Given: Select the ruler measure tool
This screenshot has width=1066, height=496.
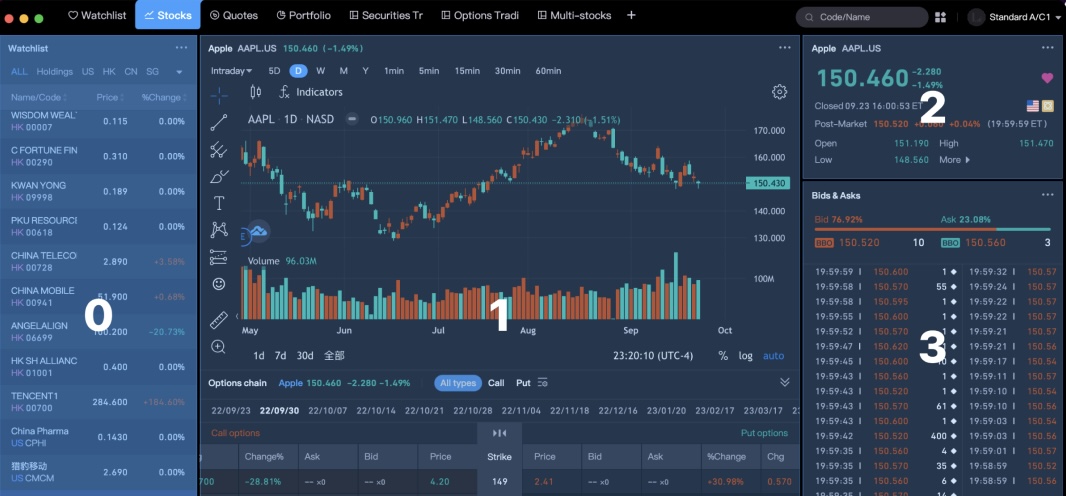Looking at the screenshot, I should point(219,320).
